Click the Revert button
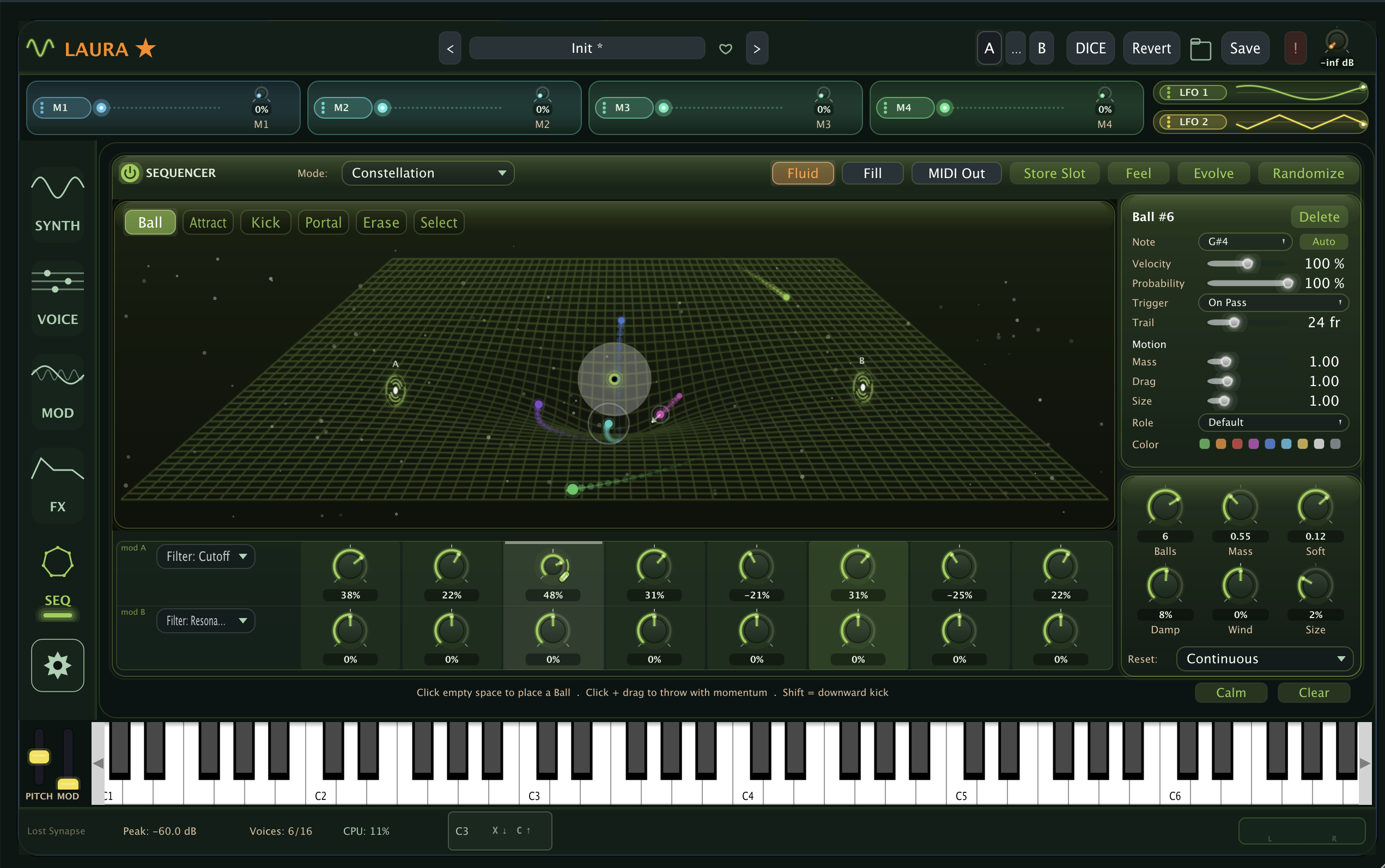This screenshot has height=868, width=1385. pyautogui.click(x=1151, y=48)
